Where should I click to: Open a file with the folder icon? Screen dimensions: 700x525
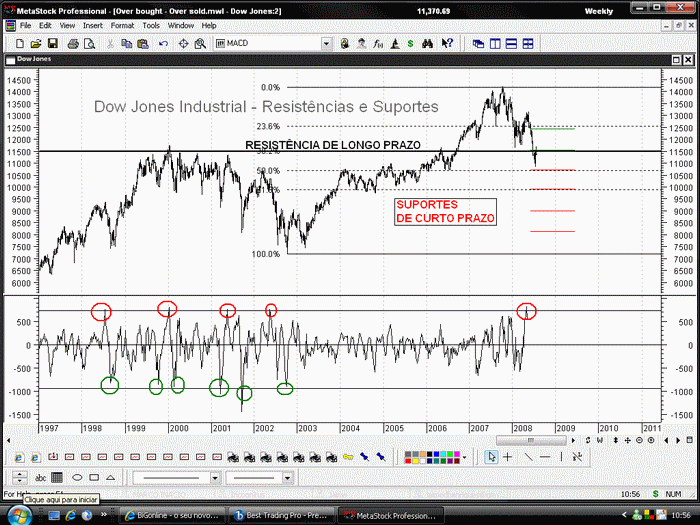[x=36, y=43]
